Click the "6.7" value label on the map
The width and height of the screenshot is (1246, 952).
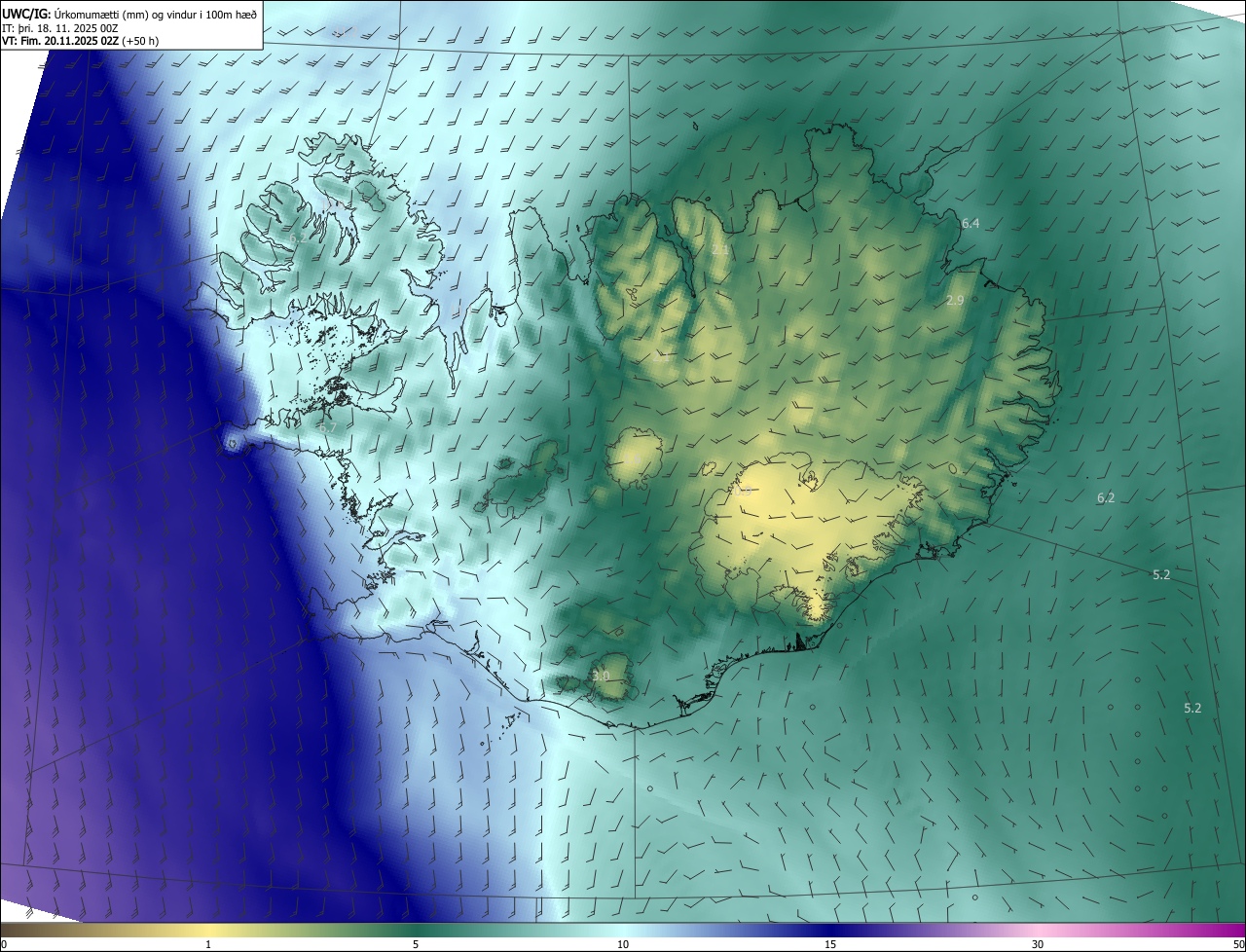(x=327, y=427)
